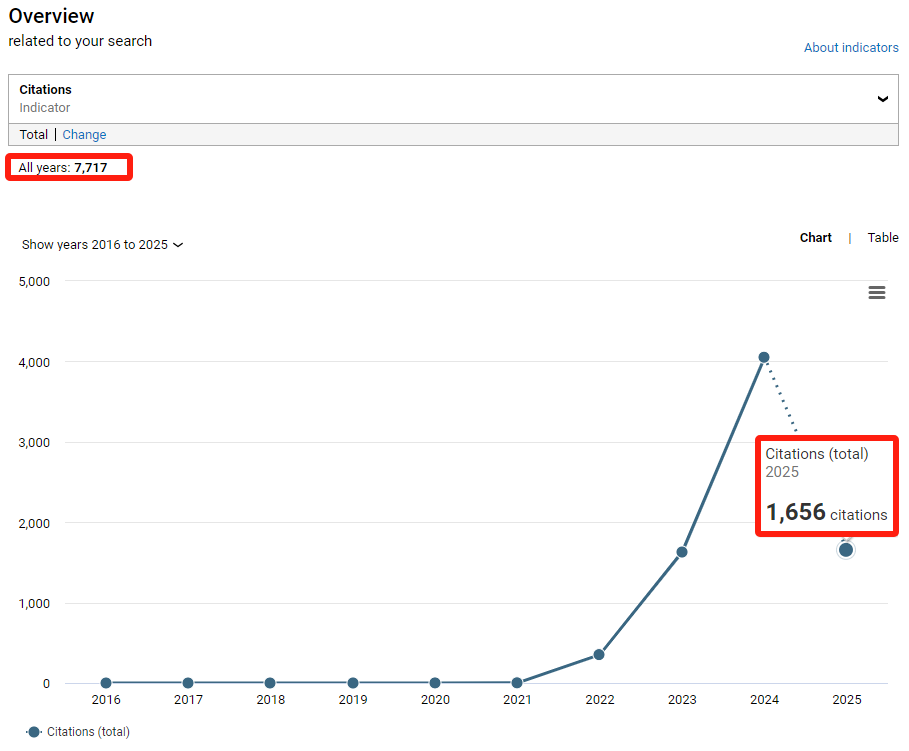The width and height of the screenshot is (909, 751).
Task: Click the 2023 data point on chart
Action: (x=682, y=552)
